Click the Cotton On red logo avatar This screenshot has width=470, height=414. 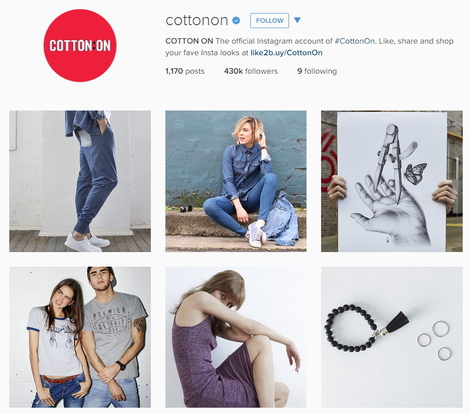tap(80, 45)
